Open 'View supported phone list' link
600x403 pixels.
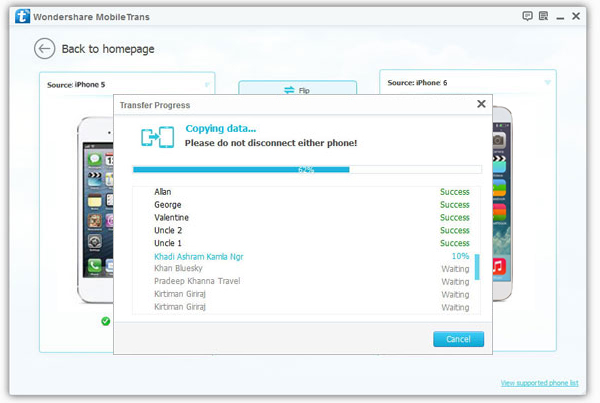click(x=540, y=383)
